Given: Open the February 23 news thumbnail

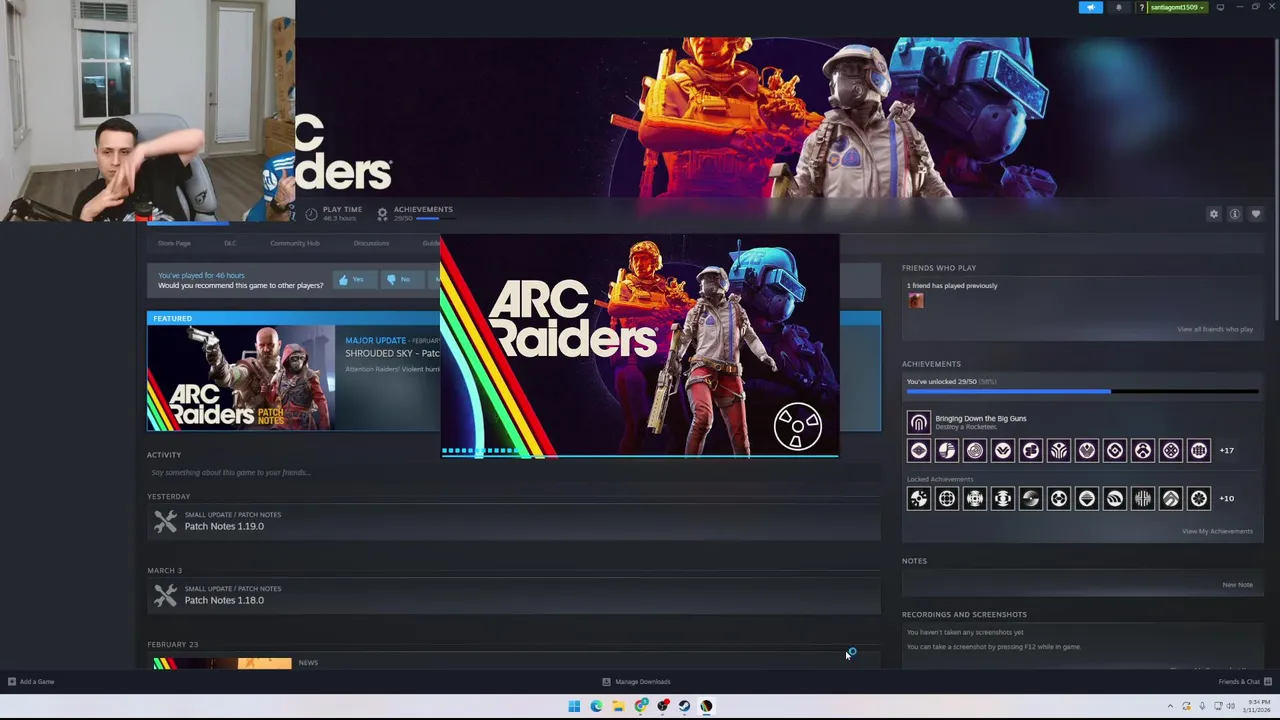Looking at the screenshot, I should [x=222, y=663].
